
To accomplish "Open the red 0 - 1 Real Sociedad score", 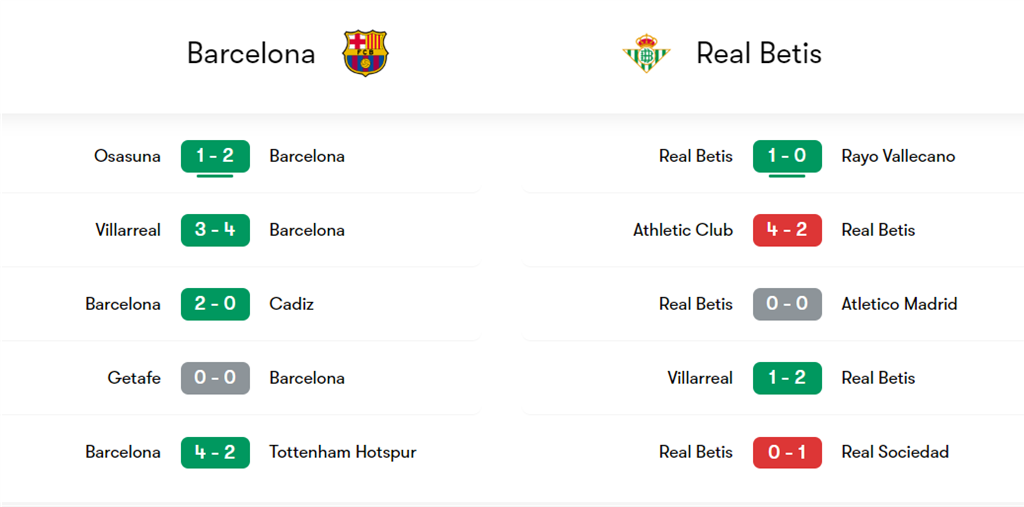I will [x=787, y=452].
